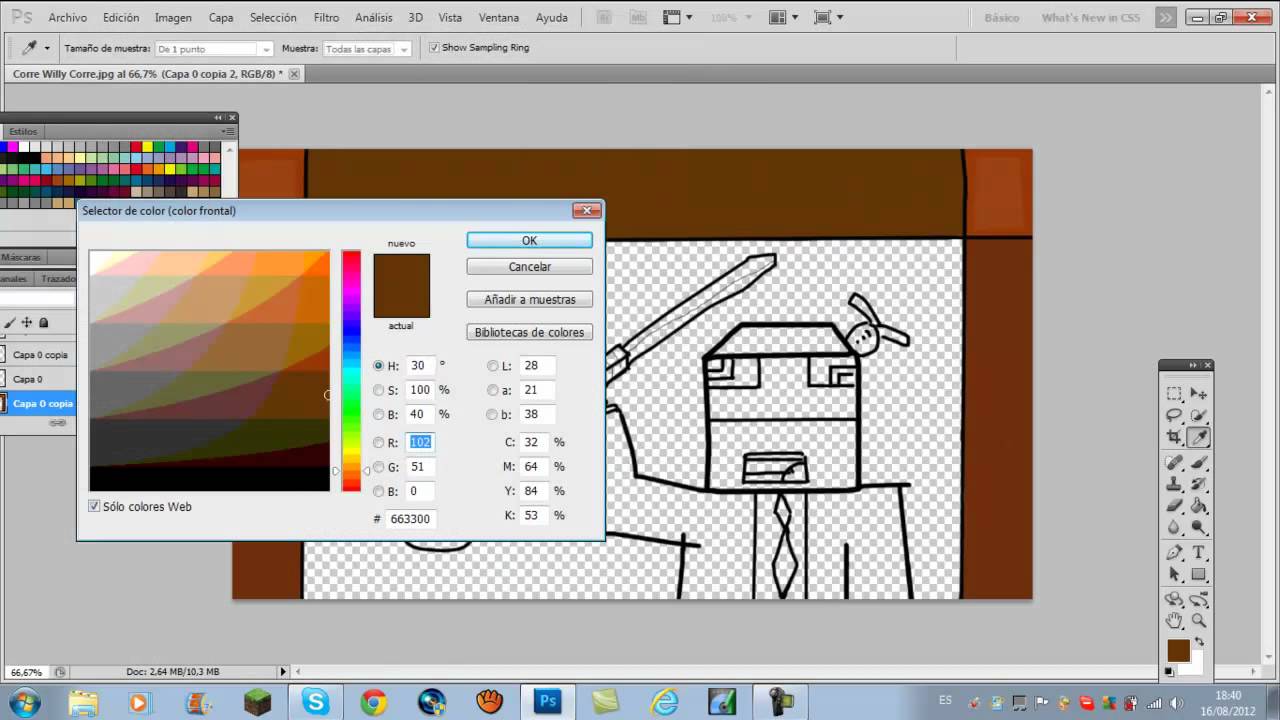Select the Clone Stamp tool
1280x720 pixels.
1175,484
